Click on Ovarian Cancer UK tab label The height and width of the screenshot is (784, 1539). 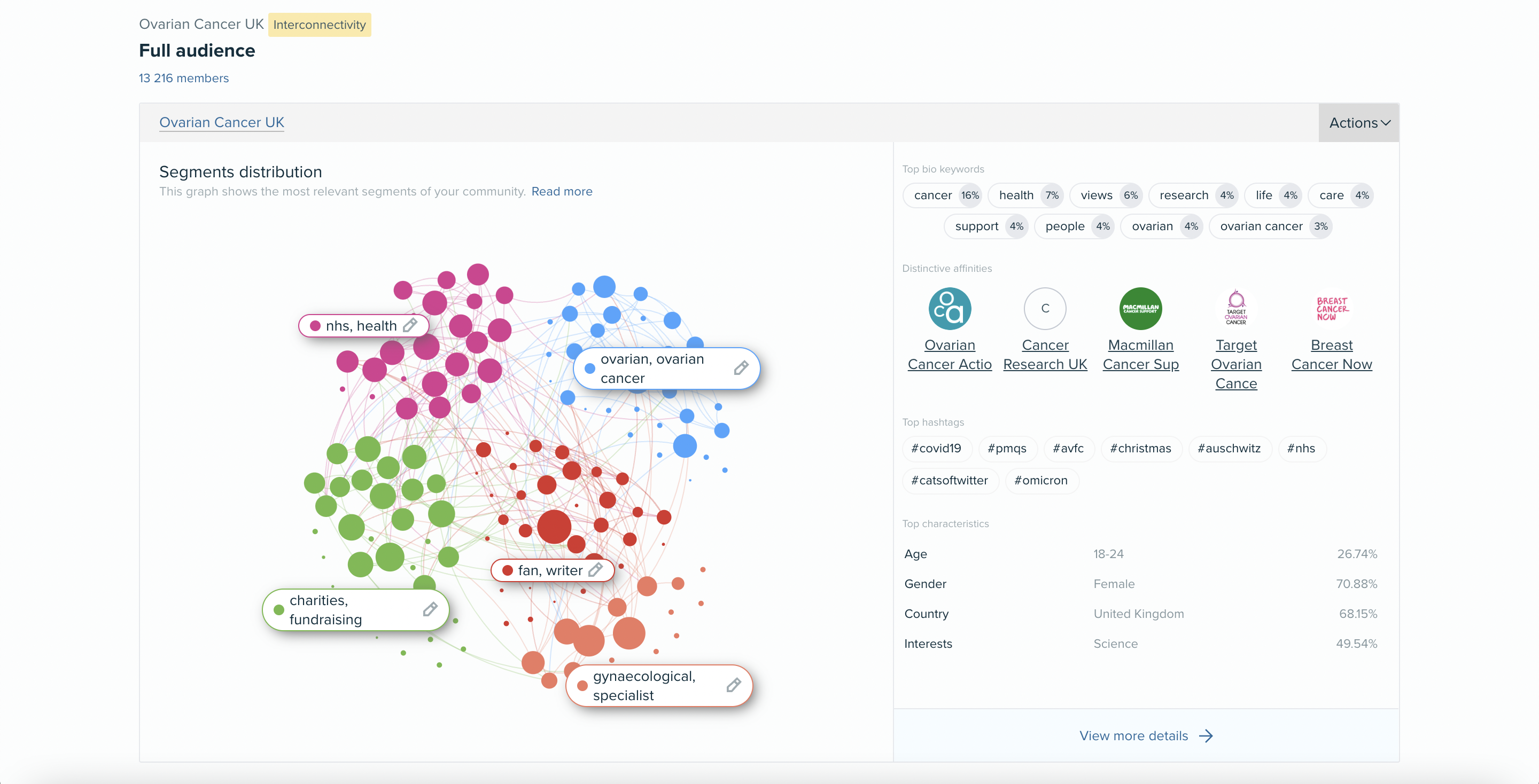221,122
